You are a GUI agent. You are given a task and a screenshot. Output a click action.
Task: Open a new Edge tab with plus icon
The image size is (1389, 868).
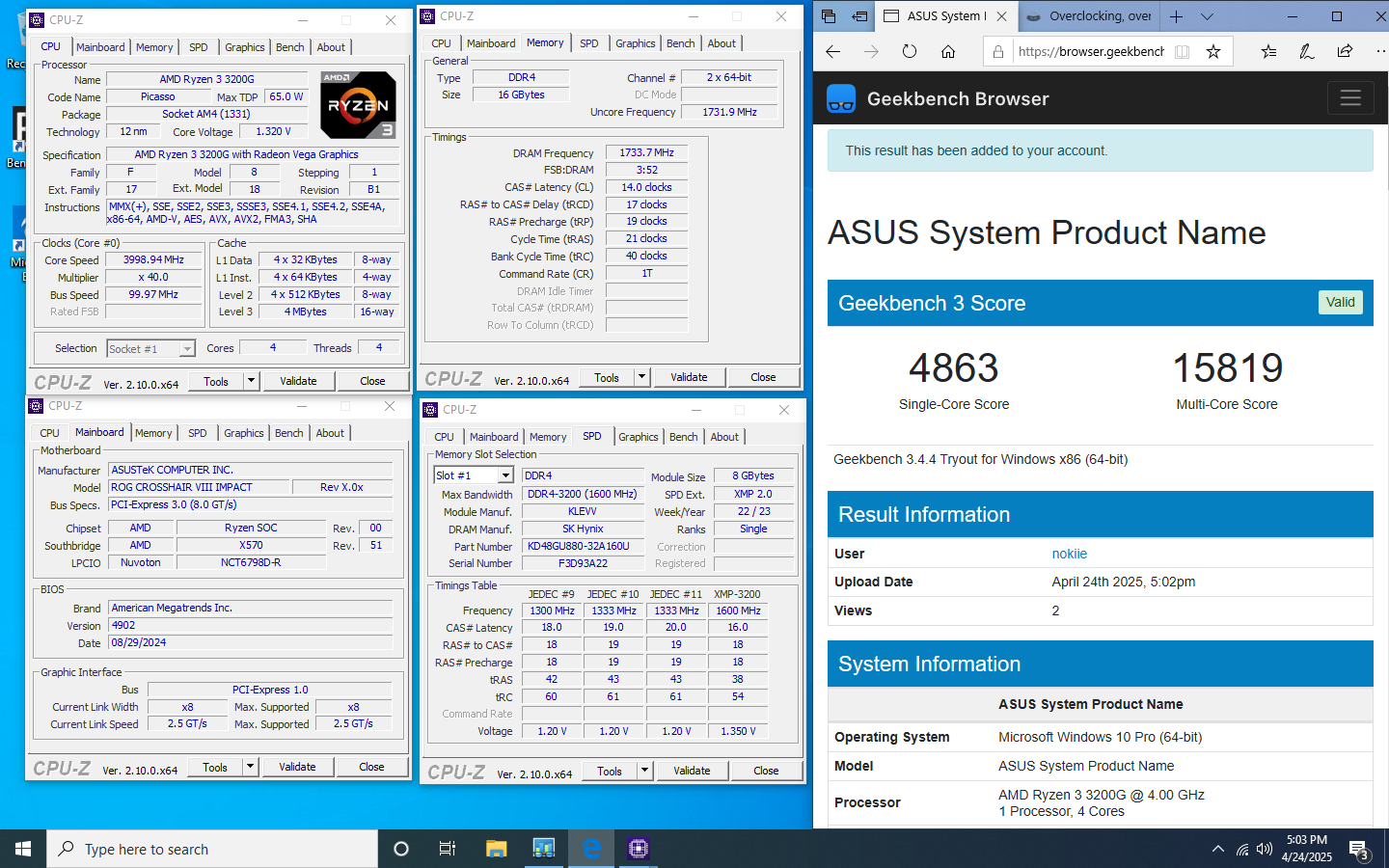1176,16
